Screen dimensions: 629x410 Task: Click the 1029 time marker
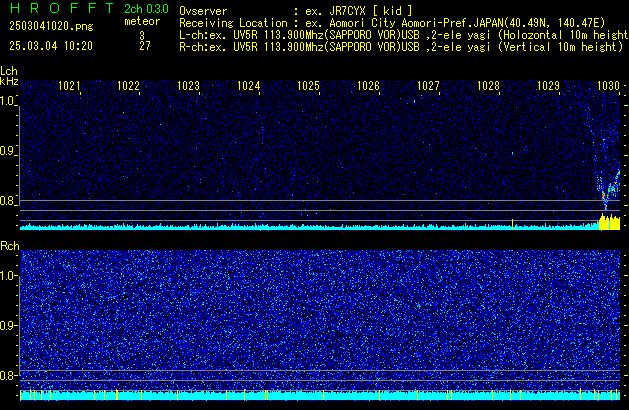[548, 86]
